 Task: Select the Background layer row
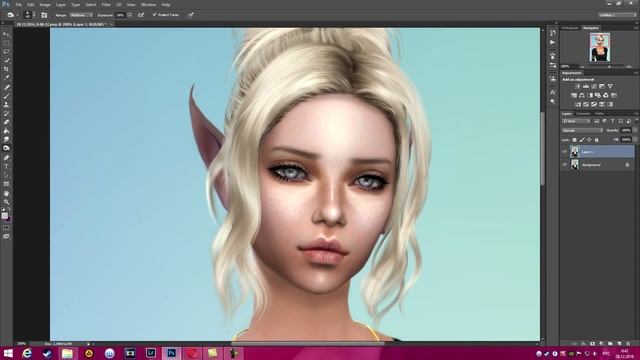click(x=598, y=165)
